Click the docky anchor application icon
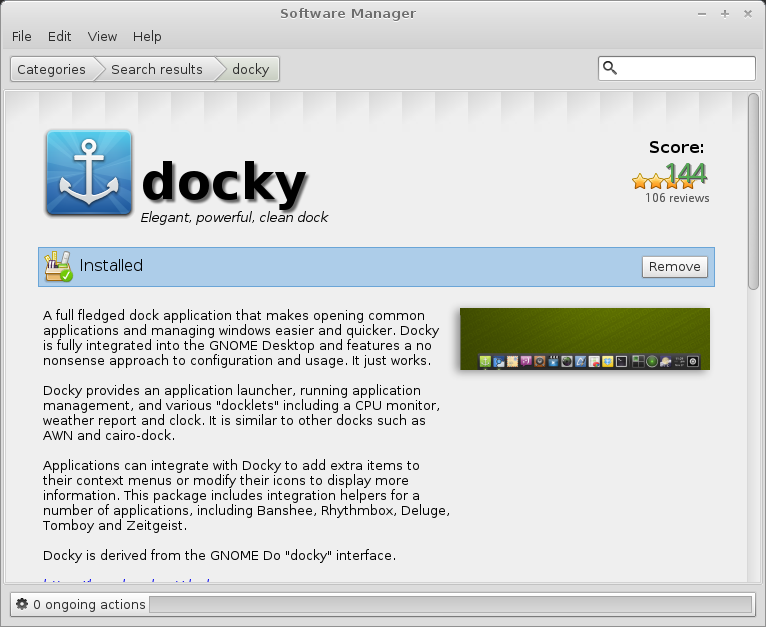This screenshot has width=766, height=627. [89, 173]
